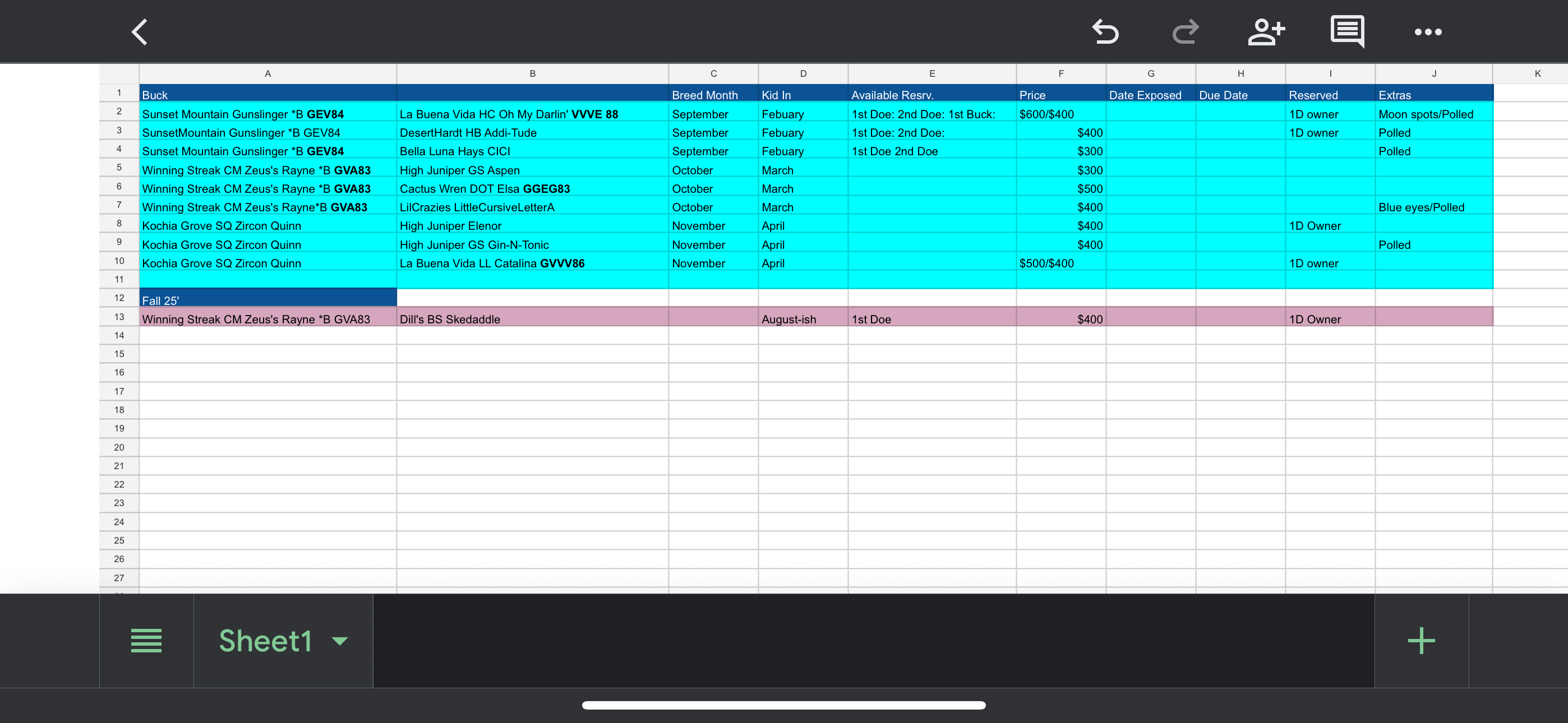1568x723 pixels.
Task: Select '1st Doe' cell in row 13
Action: pos(932,317)
